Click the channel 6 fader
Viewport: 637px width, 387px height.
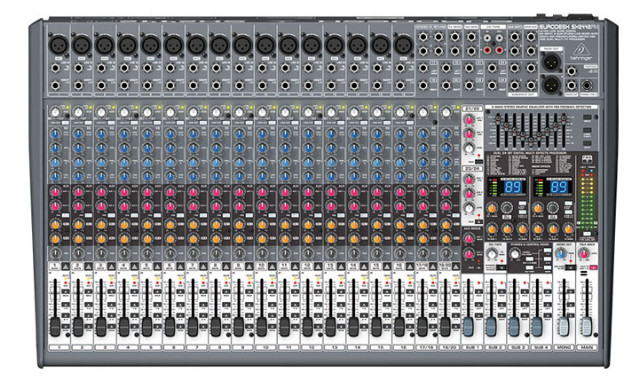[x=170, y=327]
